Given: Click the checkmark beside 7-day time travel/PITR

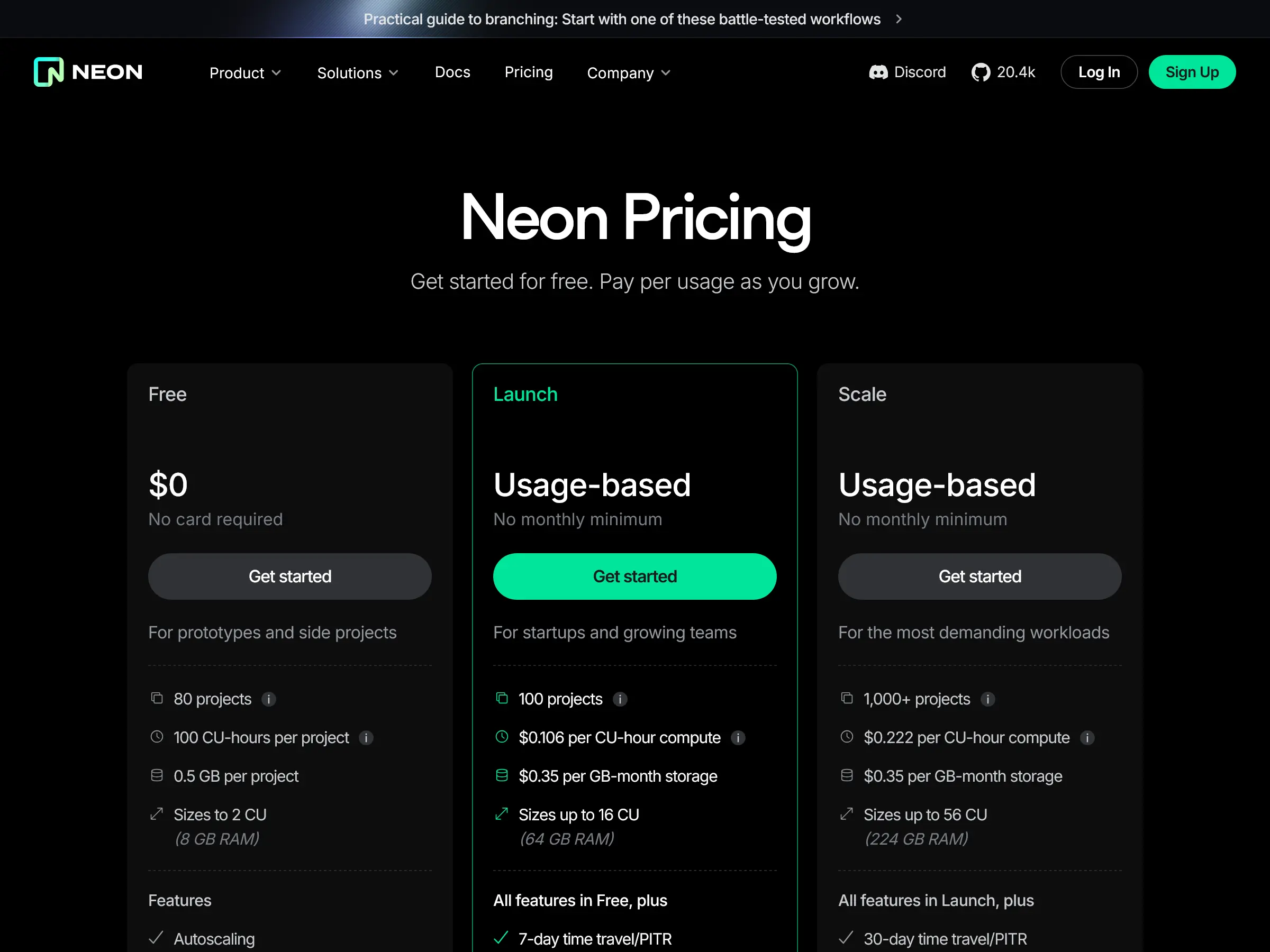Looking at the screenshot, I should pyautogui.click(x=501, y=938).
